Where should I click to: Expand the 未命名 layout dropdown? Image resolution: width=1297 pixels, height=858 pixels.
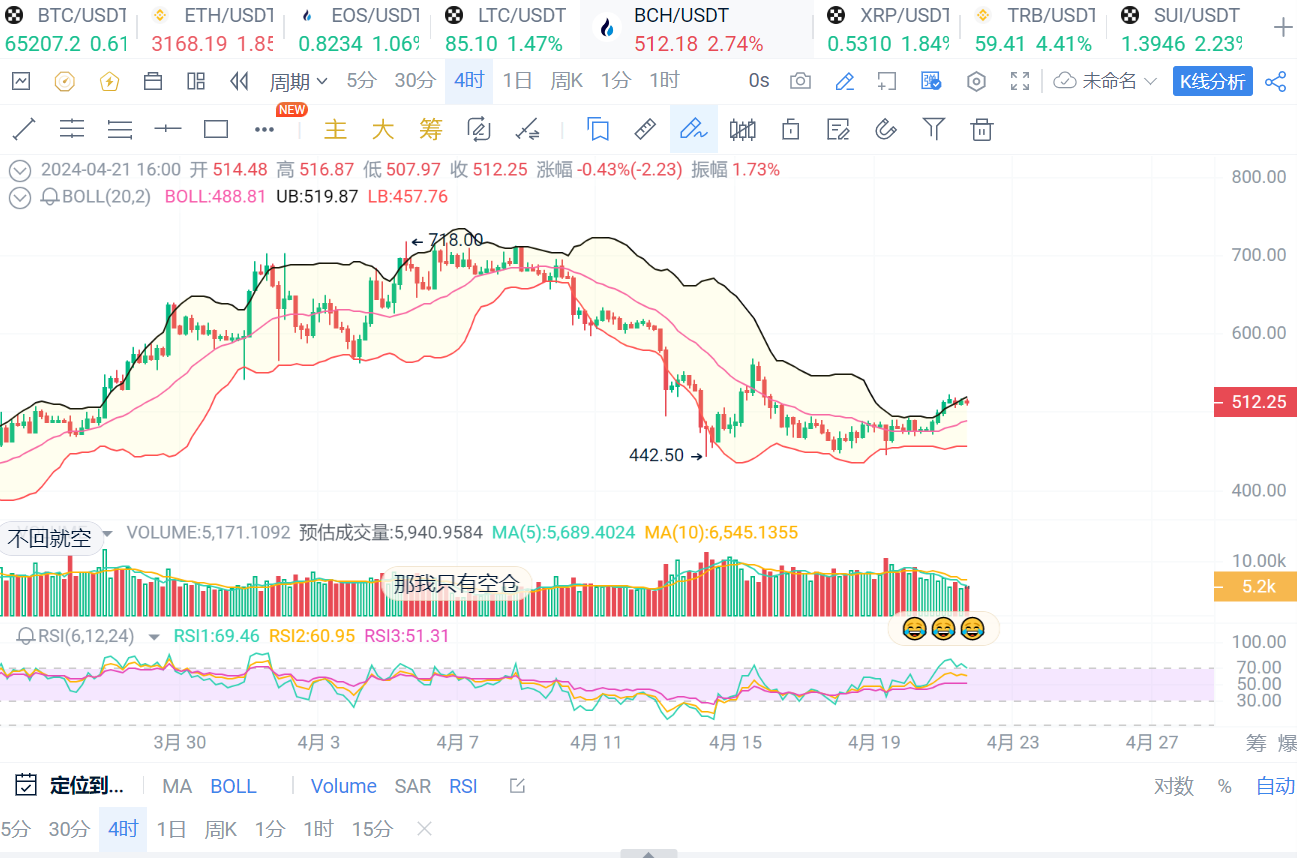(x=1106, y=82)
